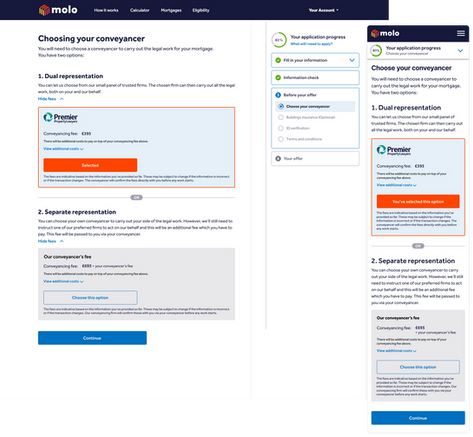
Task: Open What will I need to apply link
Action: [x=311, y=44]
